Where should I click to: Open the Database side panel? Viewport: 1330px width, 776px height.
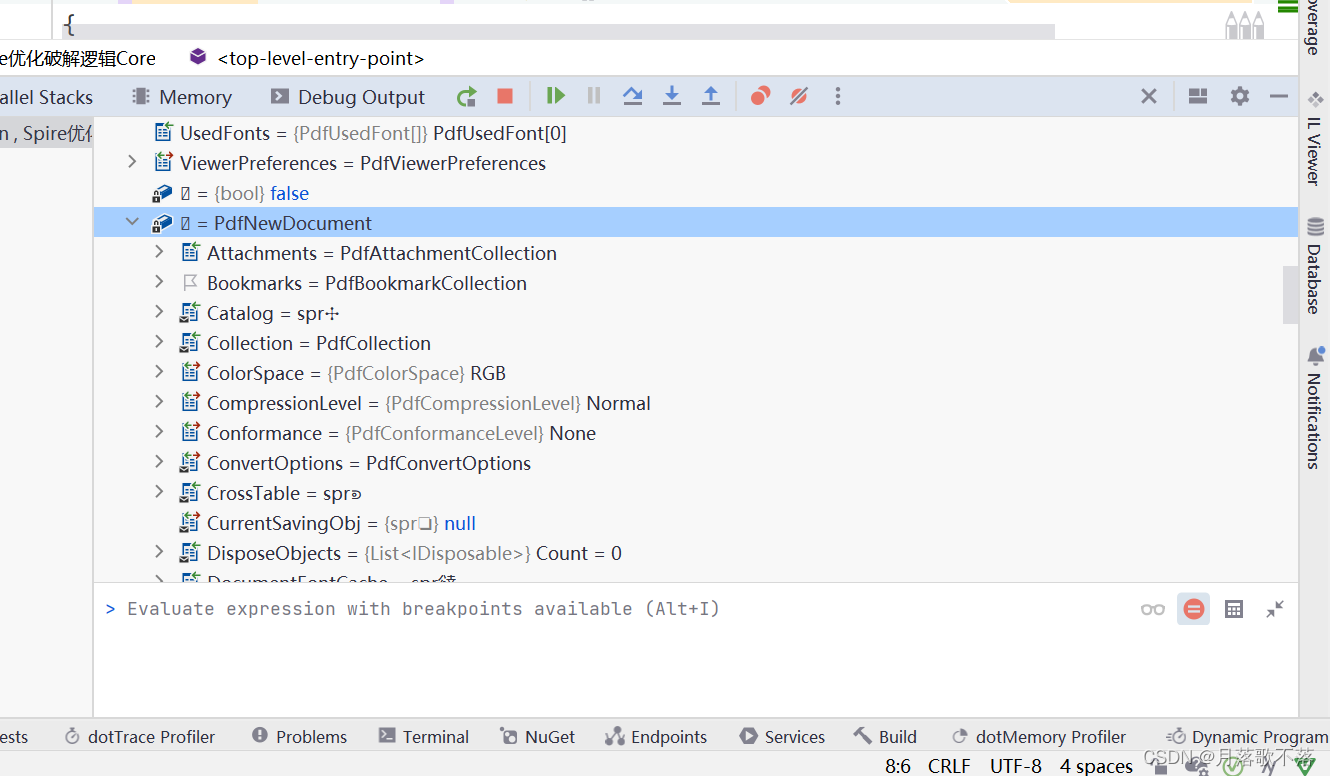click(1314, 265)
